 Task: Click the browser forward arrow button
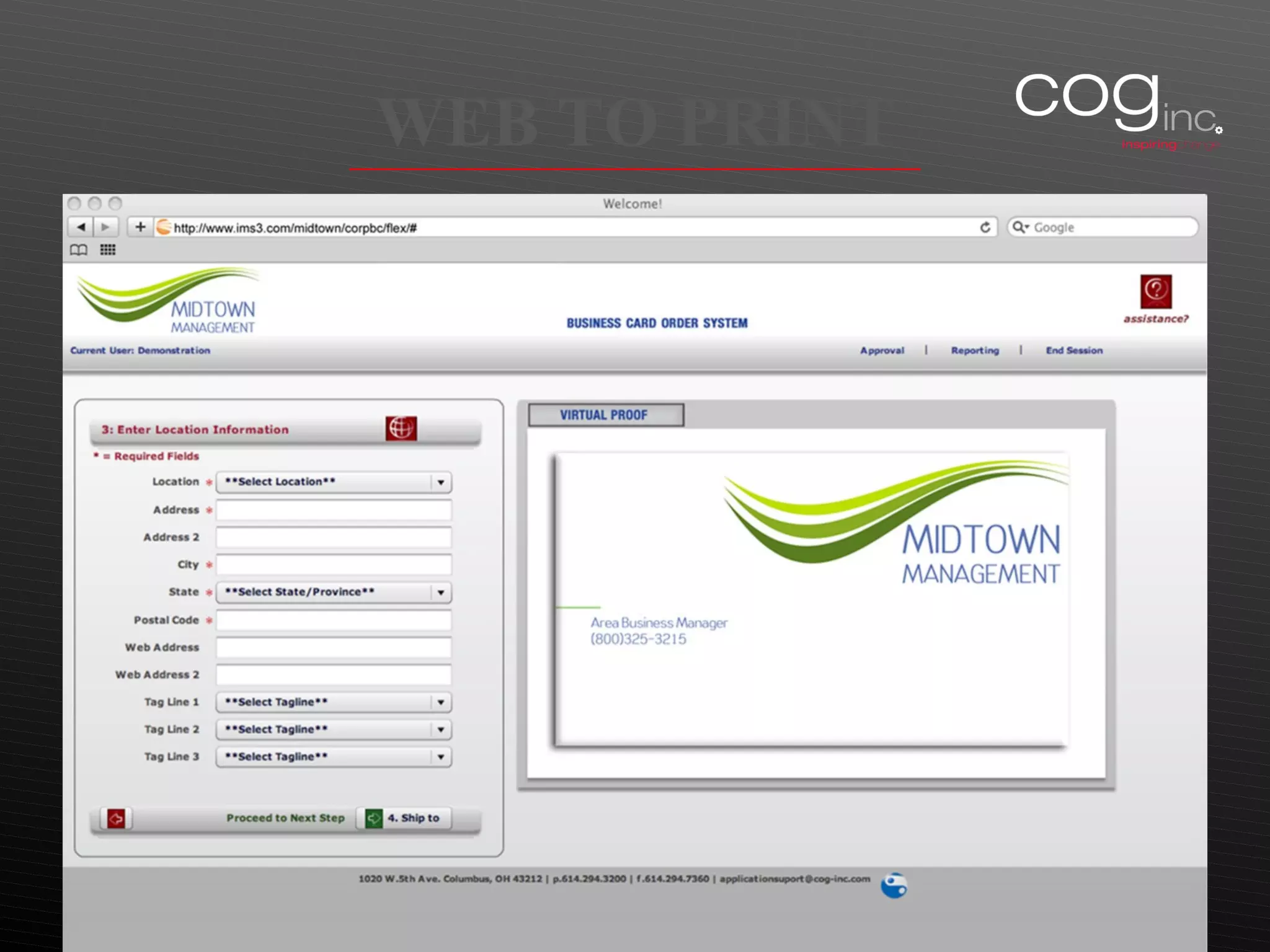point(105,227)
